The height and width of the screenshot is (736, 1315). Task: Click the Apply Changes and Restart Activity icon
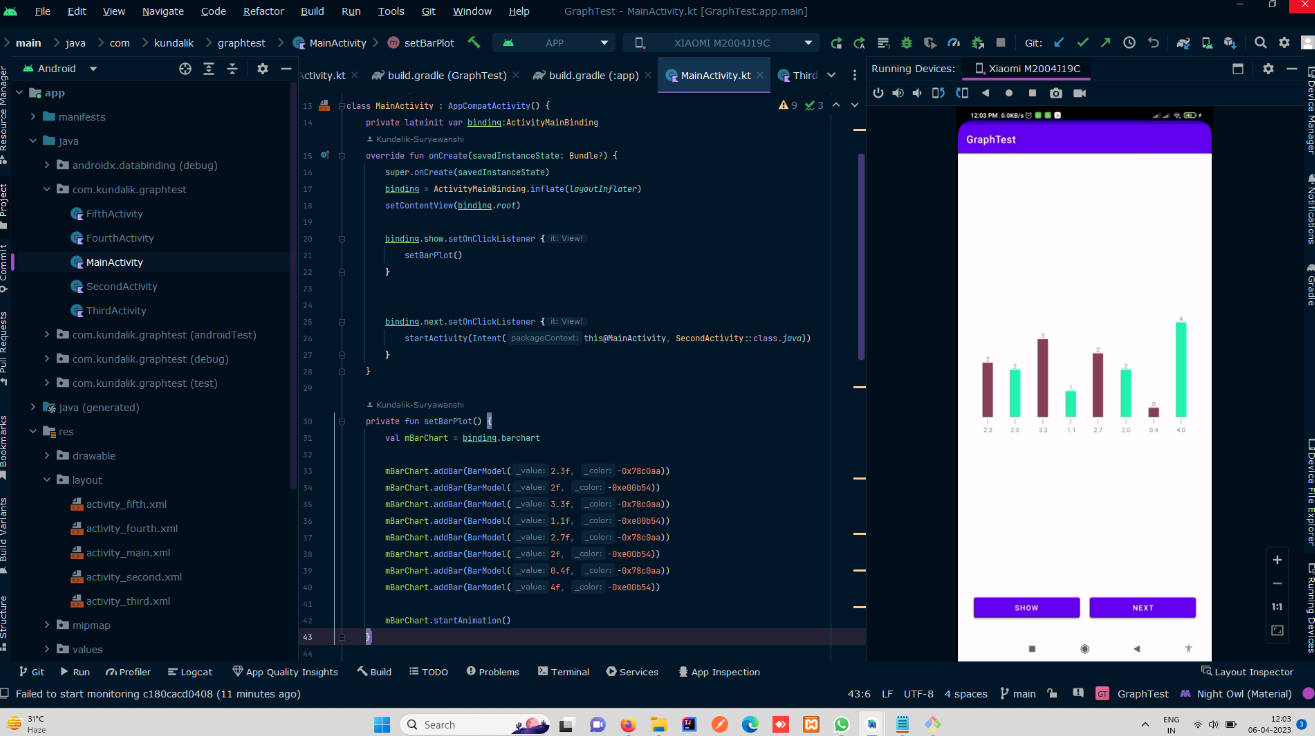coord(859,43)
